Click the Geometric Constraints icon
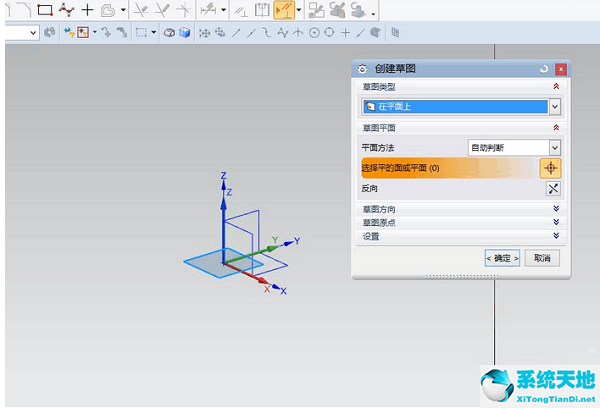This screenshot has height=408, width=600. (241, 11)
